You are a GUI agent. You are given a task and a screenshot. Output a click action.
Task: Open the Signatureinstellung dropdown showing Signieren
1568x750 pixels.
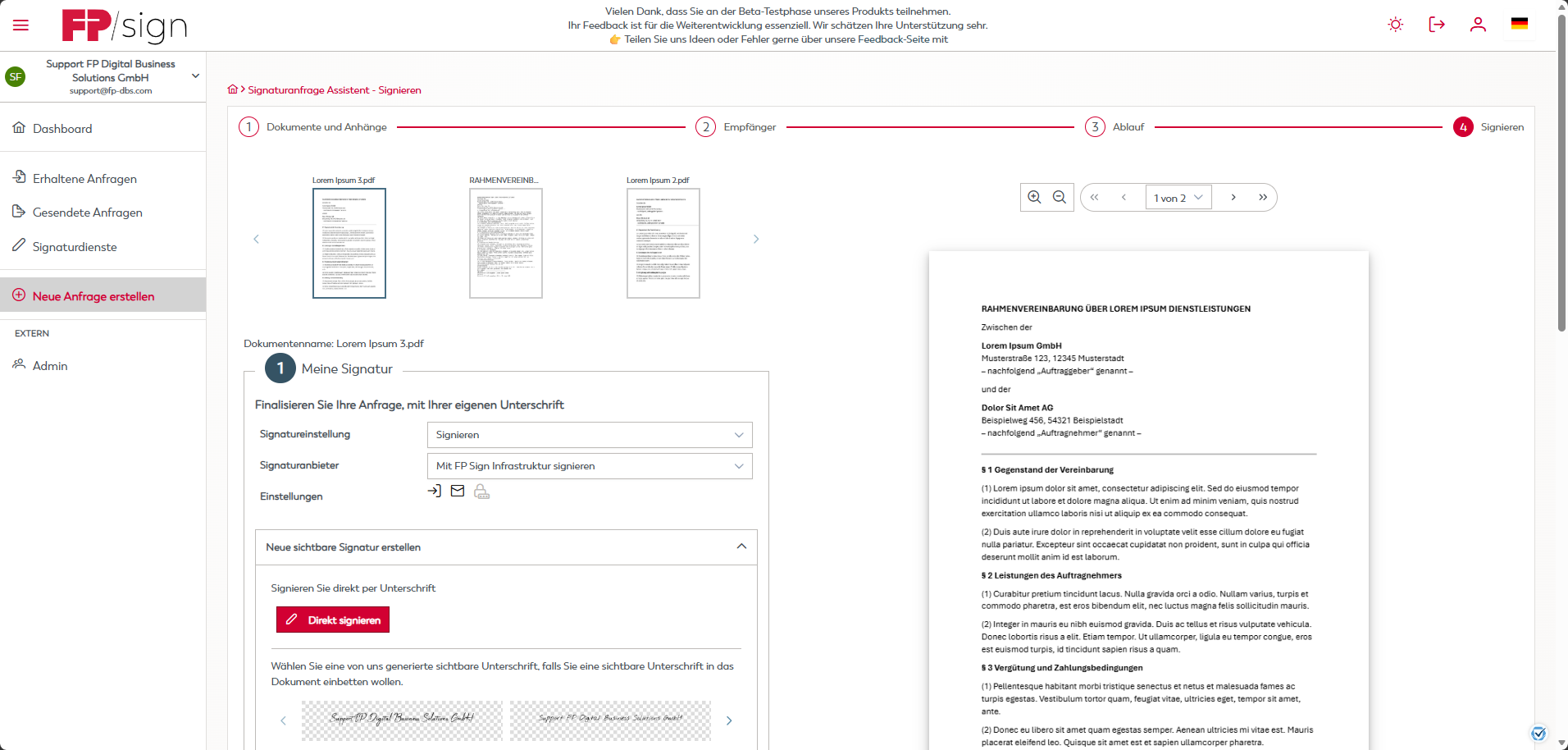590,435
